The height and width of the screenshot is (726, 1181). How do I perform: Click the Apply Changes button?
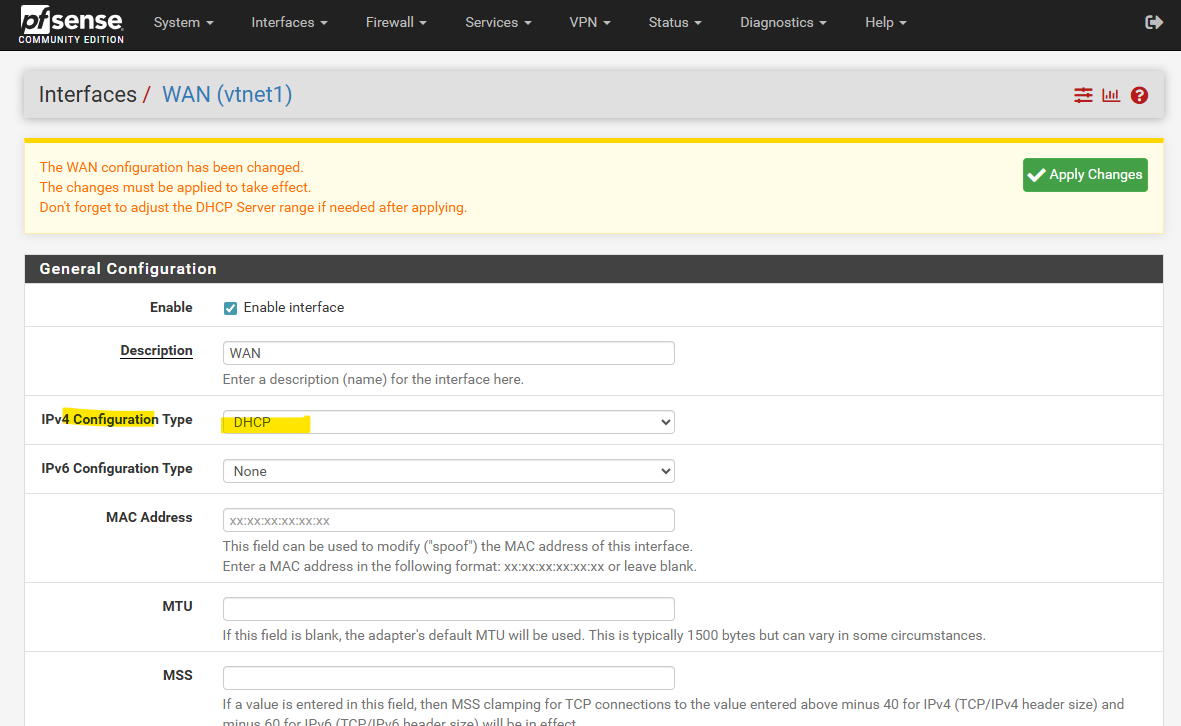tap(1085, 175)
